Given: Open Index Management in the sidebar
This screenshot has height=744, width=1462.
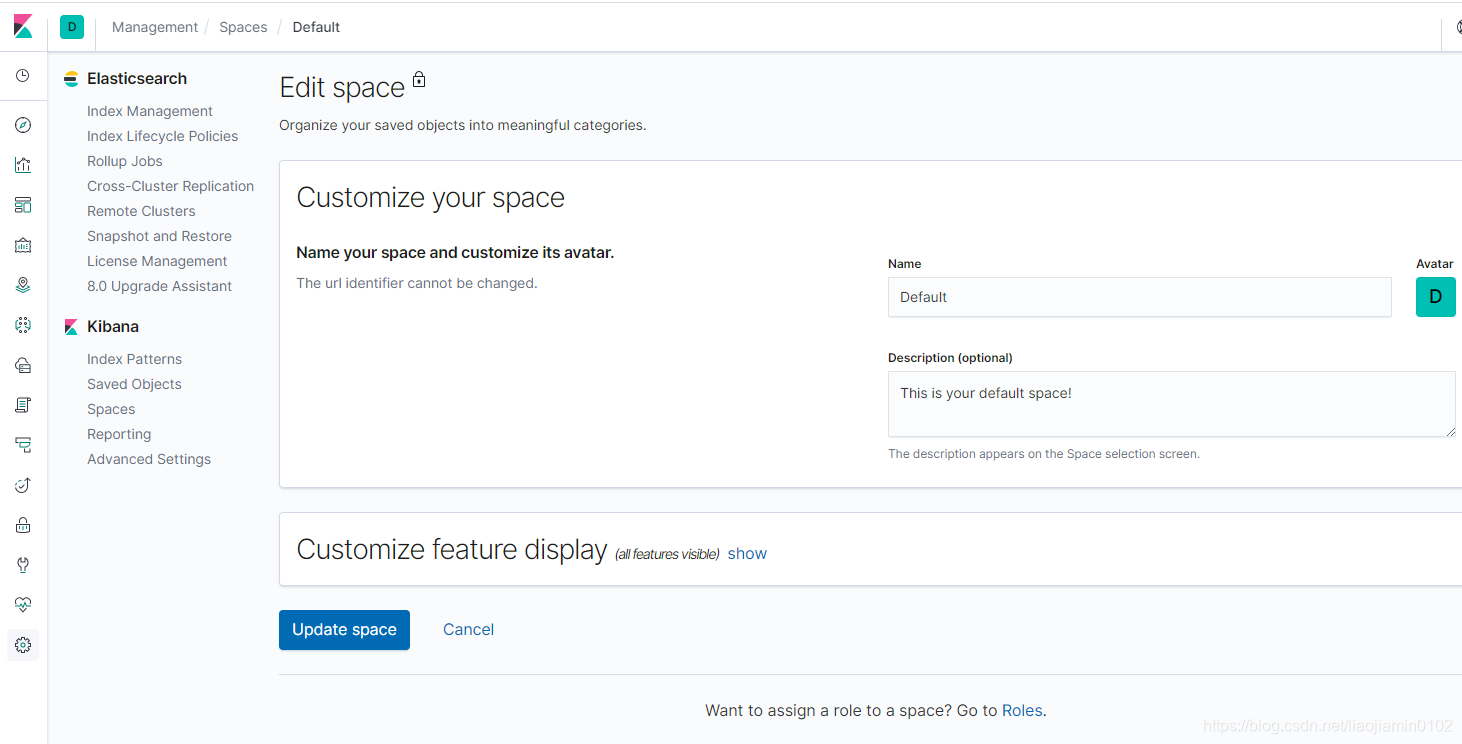Looking at the screenshot, I should pos(150,111).
